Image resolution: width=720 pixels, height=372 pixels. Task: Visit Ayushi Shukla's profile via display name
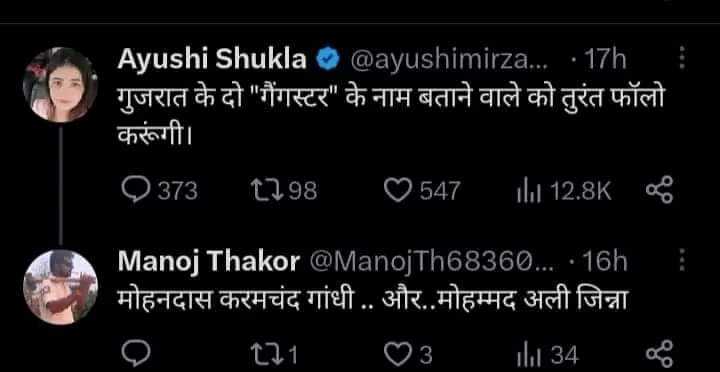[212, 60]
